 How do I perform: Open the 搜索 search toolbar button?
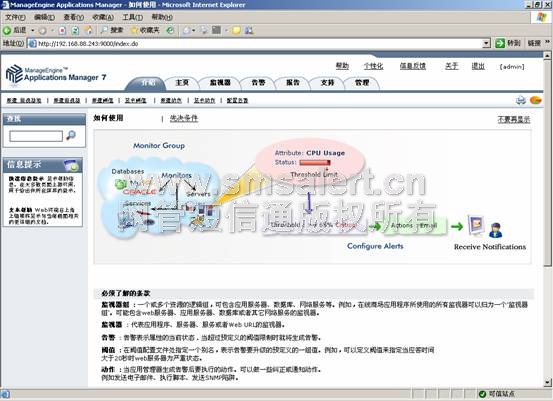click(x=112, y=30)
